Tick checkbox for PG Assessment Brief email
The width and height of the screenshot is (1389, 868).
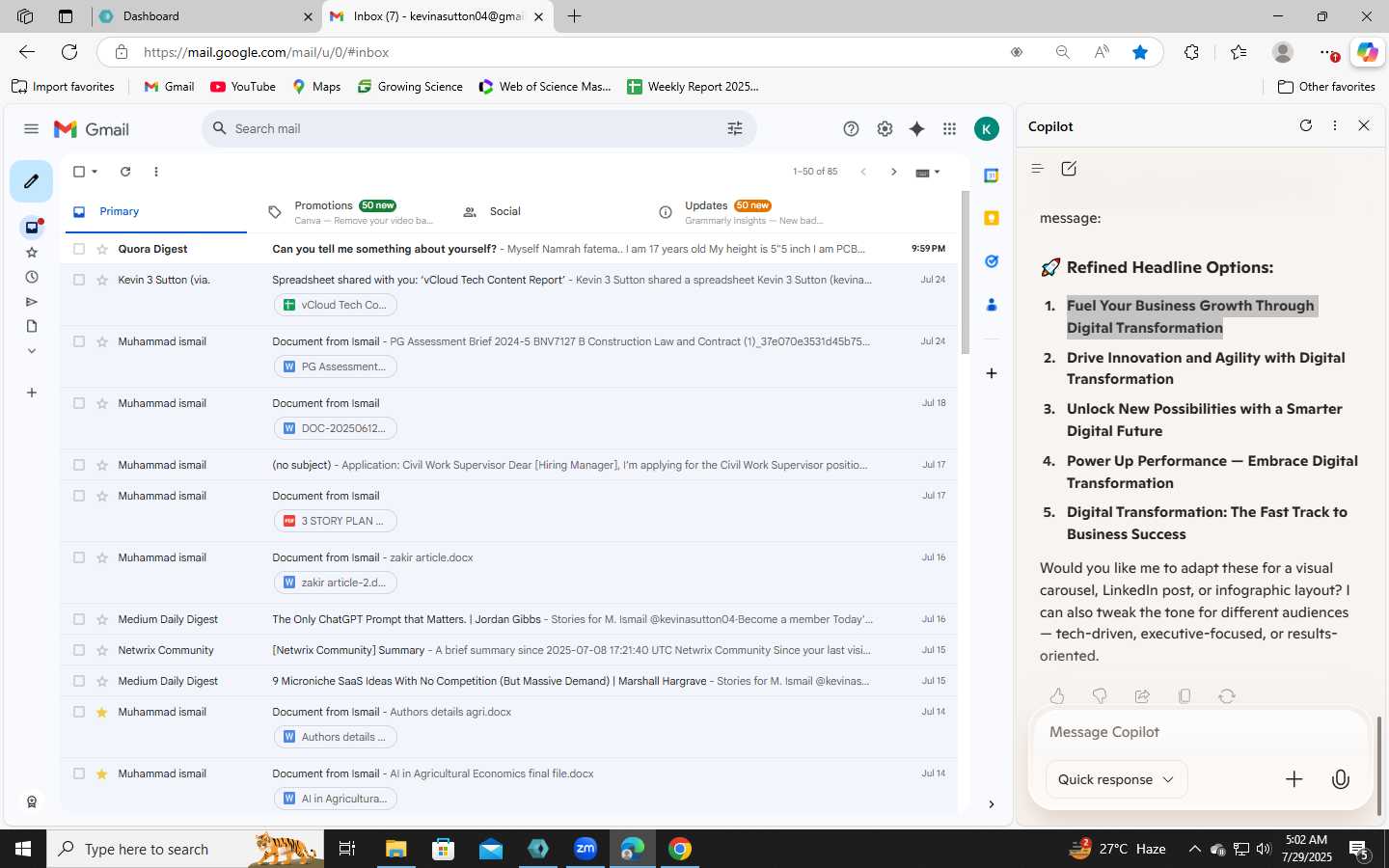[x=79, y=341]
